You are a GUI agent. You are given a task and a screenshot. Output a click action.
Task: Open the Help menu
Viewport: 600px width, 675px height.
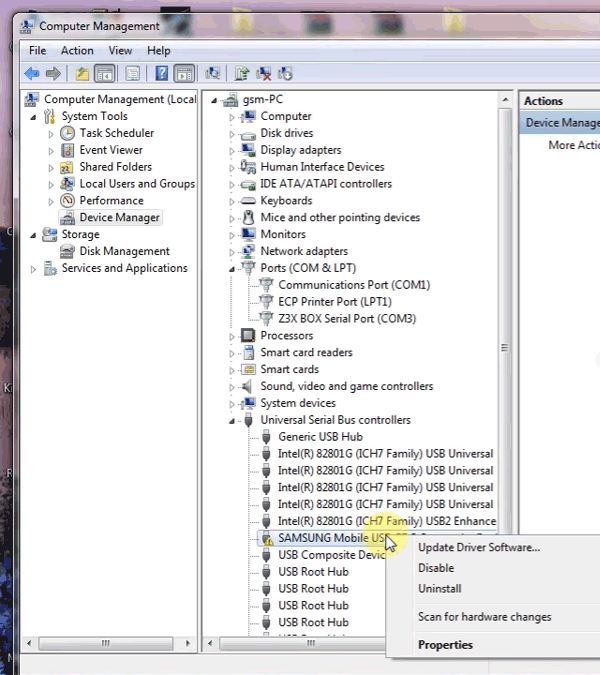coord(159,51)
